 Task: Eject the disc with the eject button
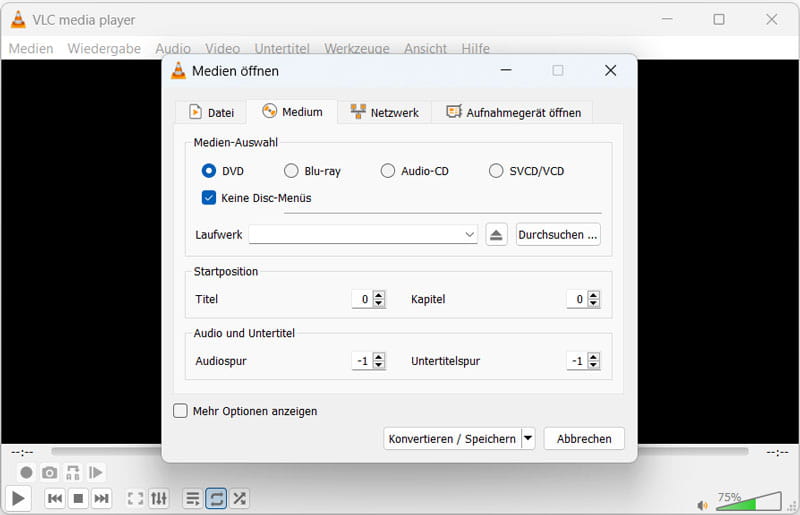point(496,235)
